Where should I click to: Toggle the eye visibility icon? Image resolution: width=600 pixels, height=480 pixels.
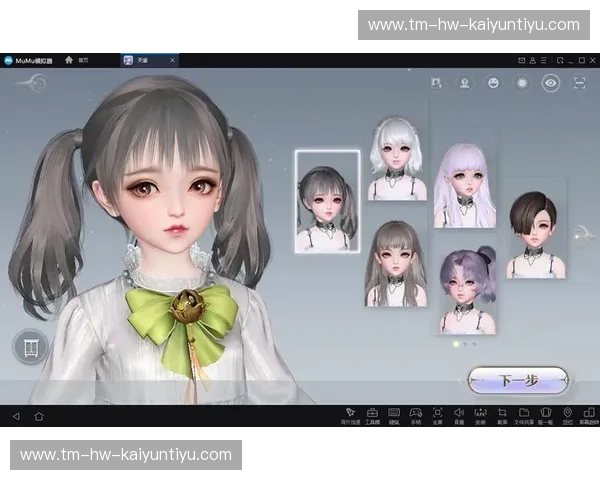(x=551, y=83)
